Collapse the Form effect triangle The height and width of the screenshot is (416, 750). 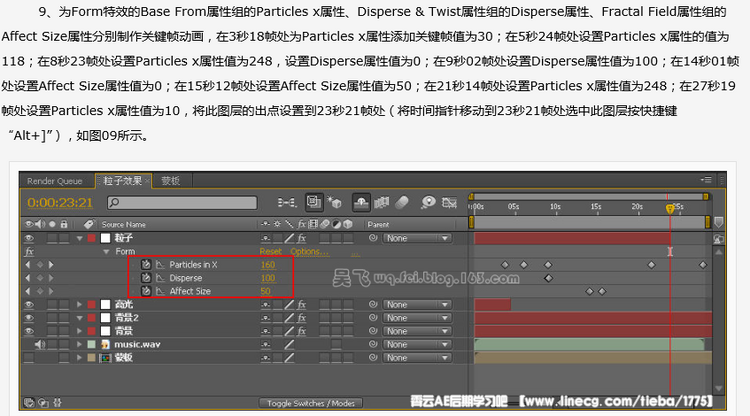[106, 252]
